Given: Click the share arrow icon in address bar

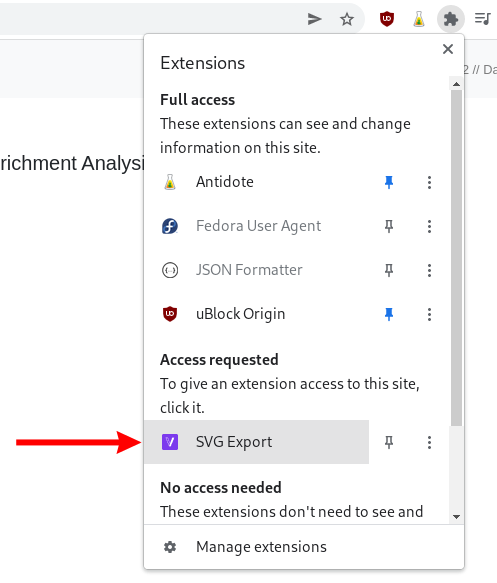Looking at the screenshot, I should point(314,19).
